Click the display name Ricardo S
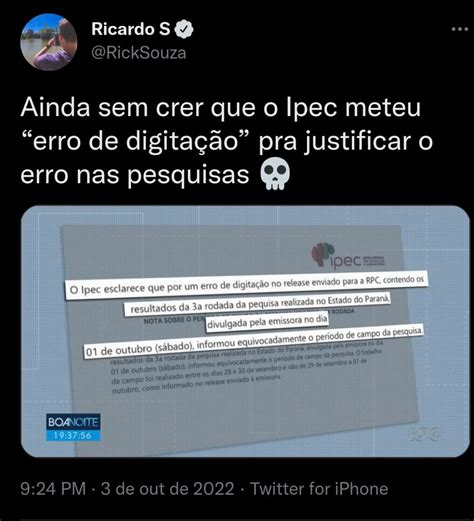Screen dimensions: 474x521 (131, 29)
